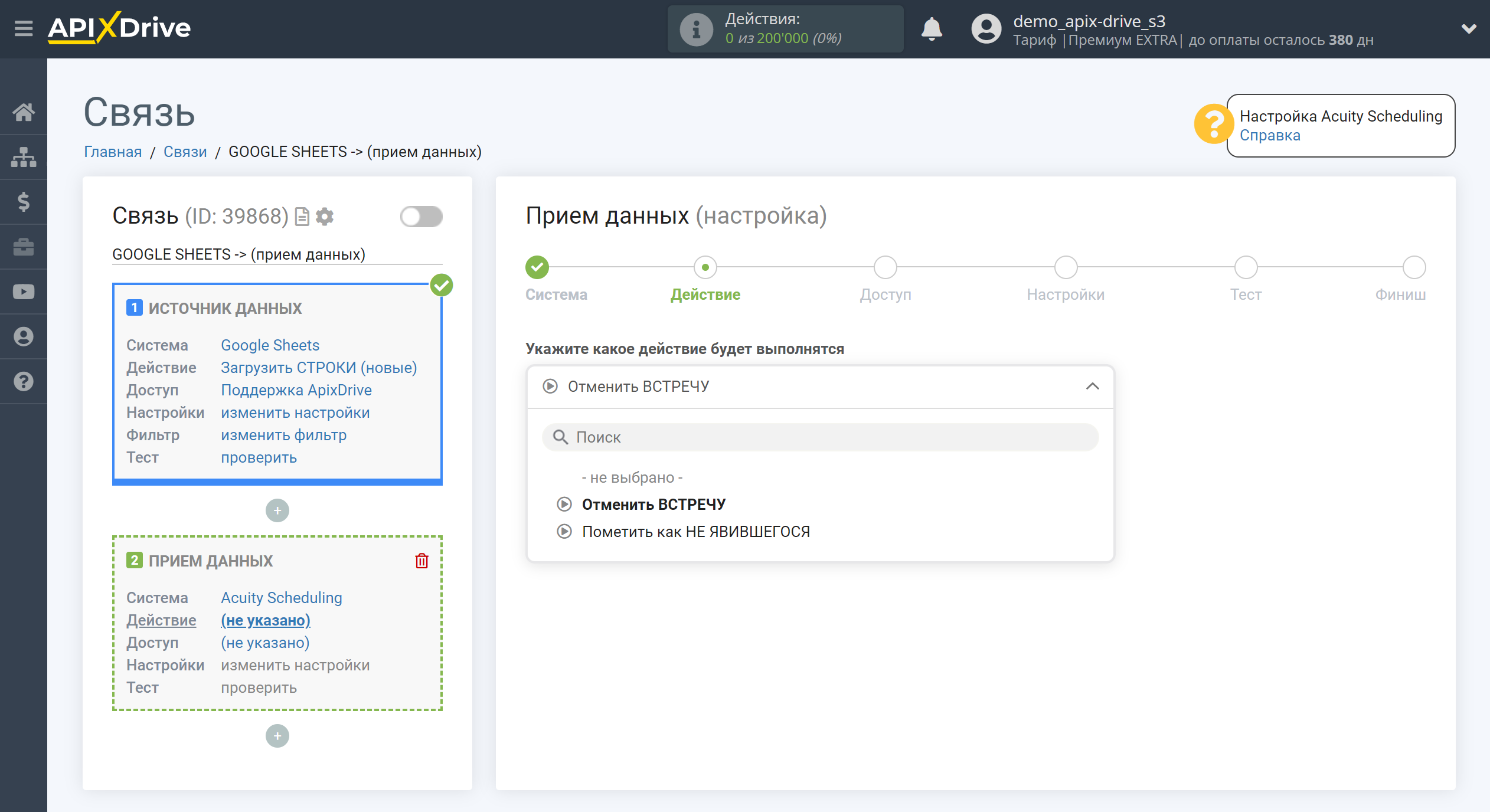This screenshot has height=812, width=1490.
Task: Click the Действия counter panel
Action: 785,29
